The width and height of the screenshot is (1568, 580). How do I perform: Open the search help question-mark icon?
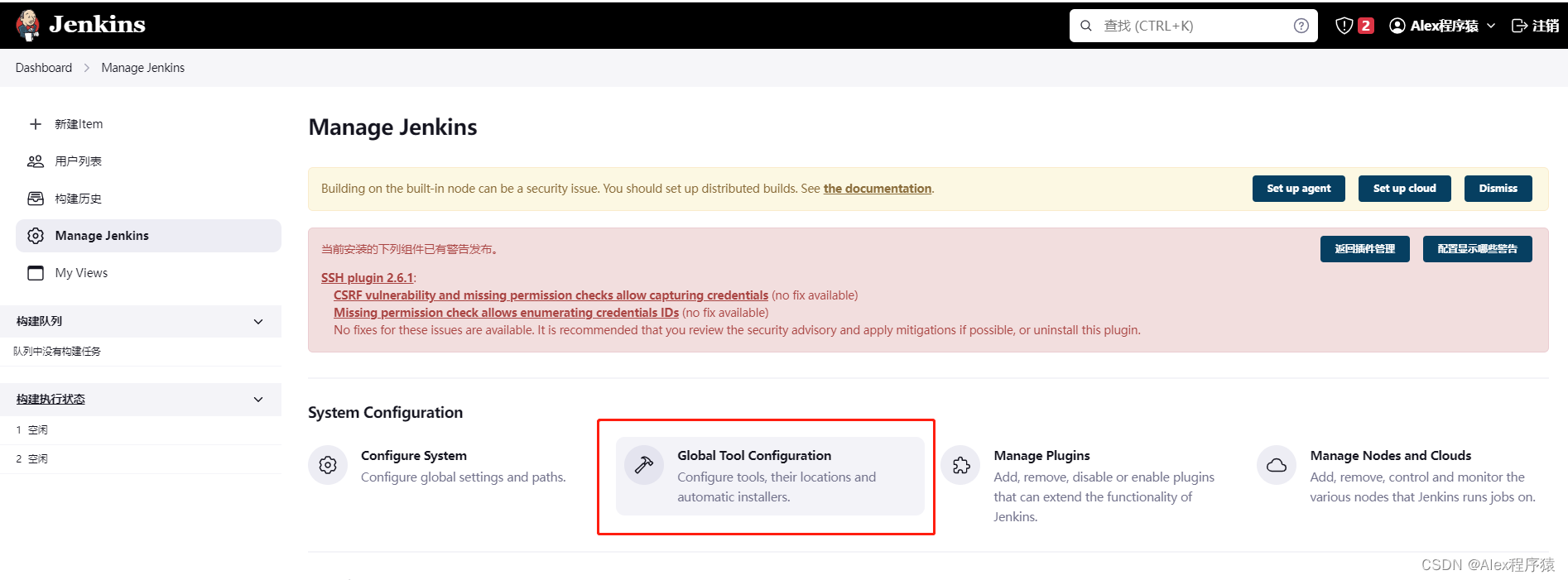coord(1301,26)
